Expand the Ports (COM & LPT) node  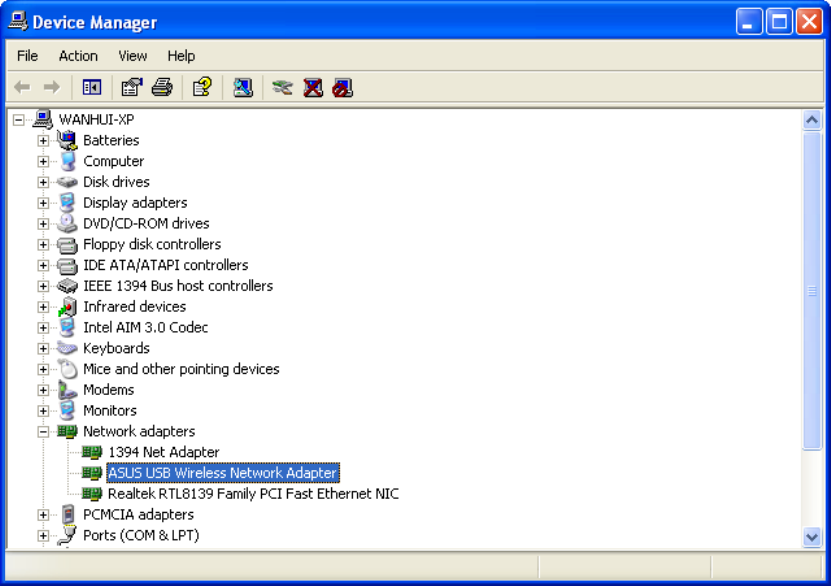[x=43, y=536]
